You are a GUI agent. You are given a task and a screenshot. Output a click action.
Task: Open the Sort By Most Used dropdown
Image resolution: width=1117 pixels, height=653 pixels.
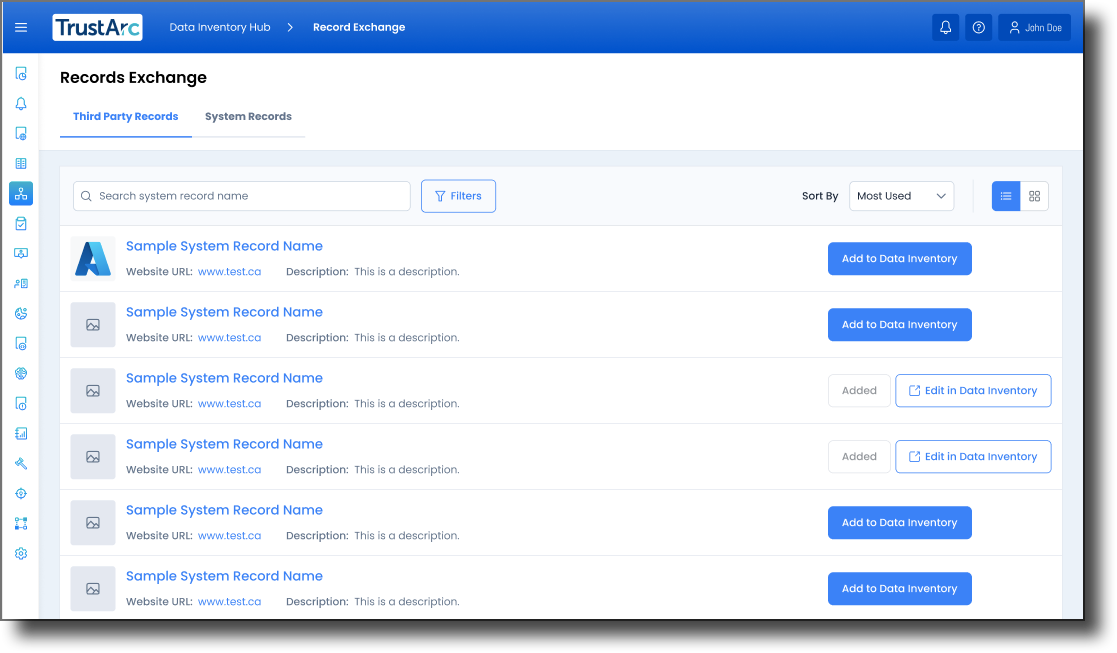901,196
